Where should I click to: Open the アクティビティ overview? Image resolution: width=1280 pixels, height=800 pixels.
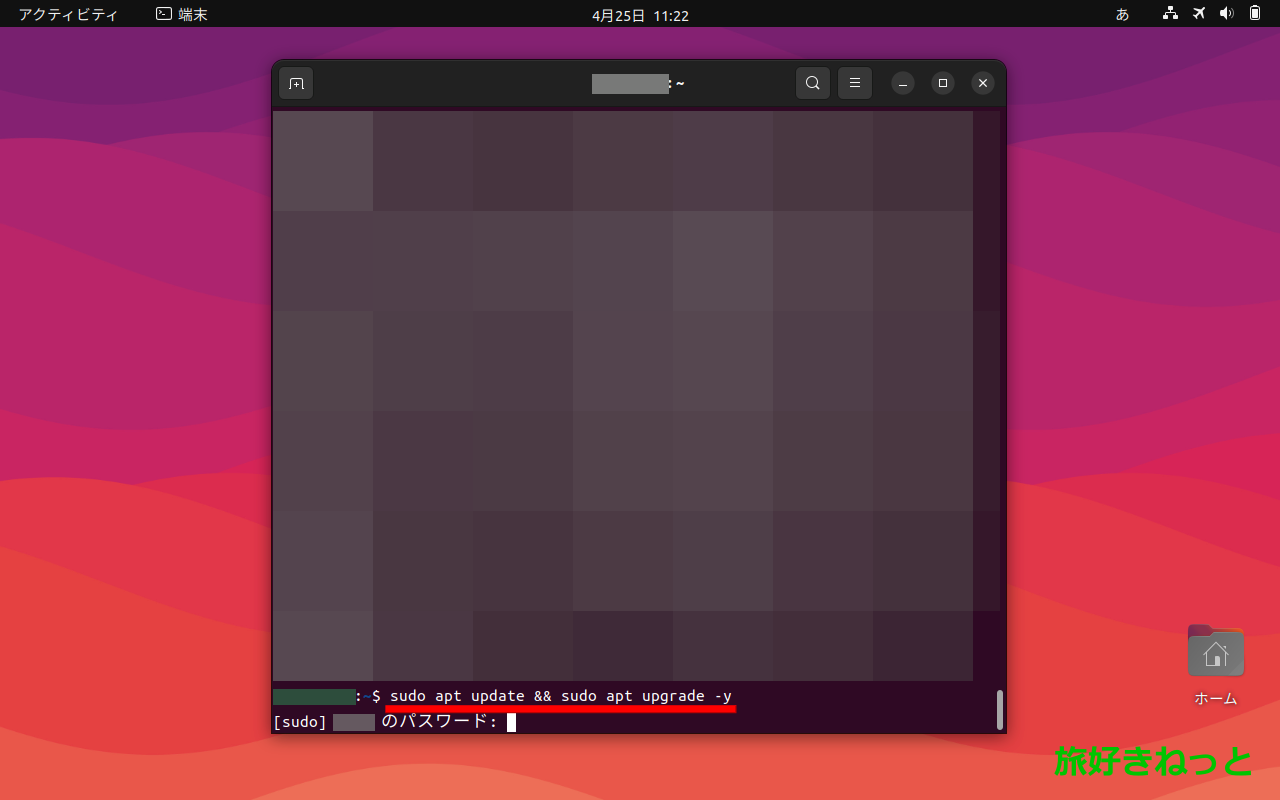pos(65,14)
